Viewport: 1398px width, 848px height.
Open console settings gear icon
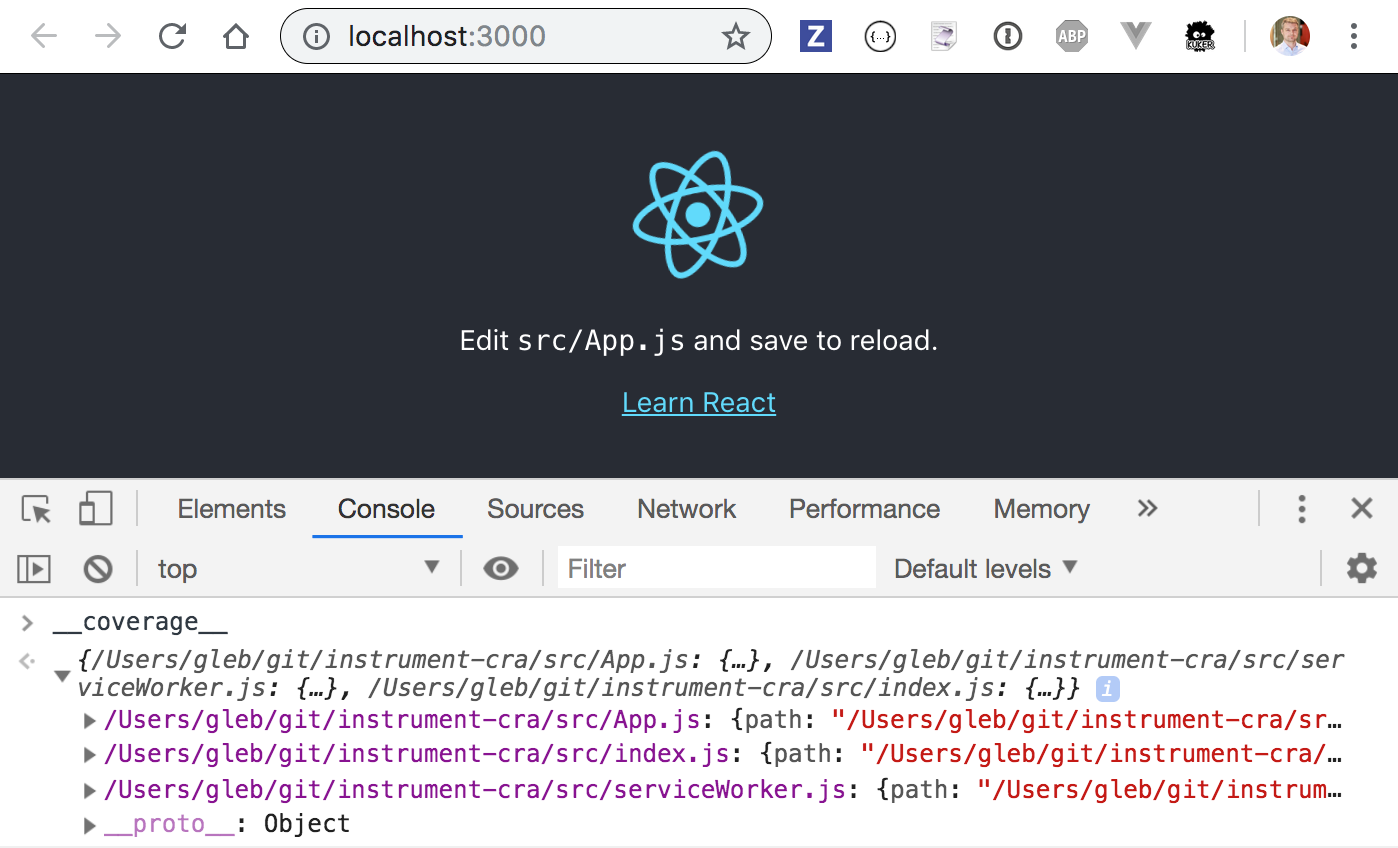point(1361,569)
